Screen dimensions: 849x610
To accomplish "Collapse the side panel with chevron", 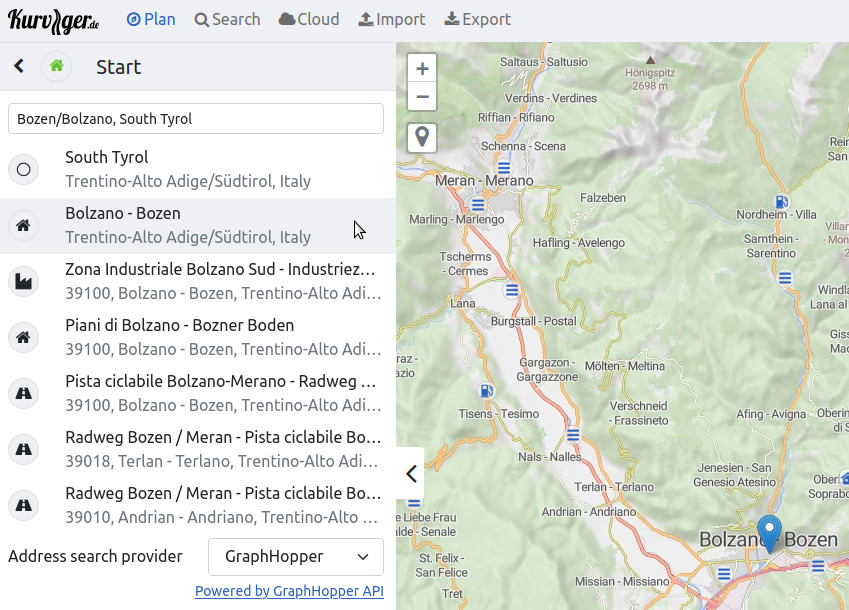I will (x=410, y=474).
